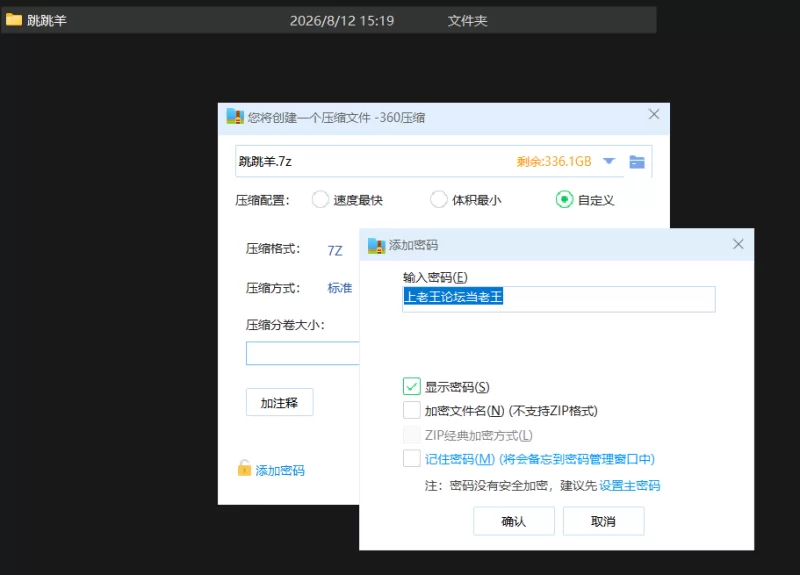
Task: Click the 剩余:336.1GB free space text
Action: pyautogui.click(x=554, y=162)
